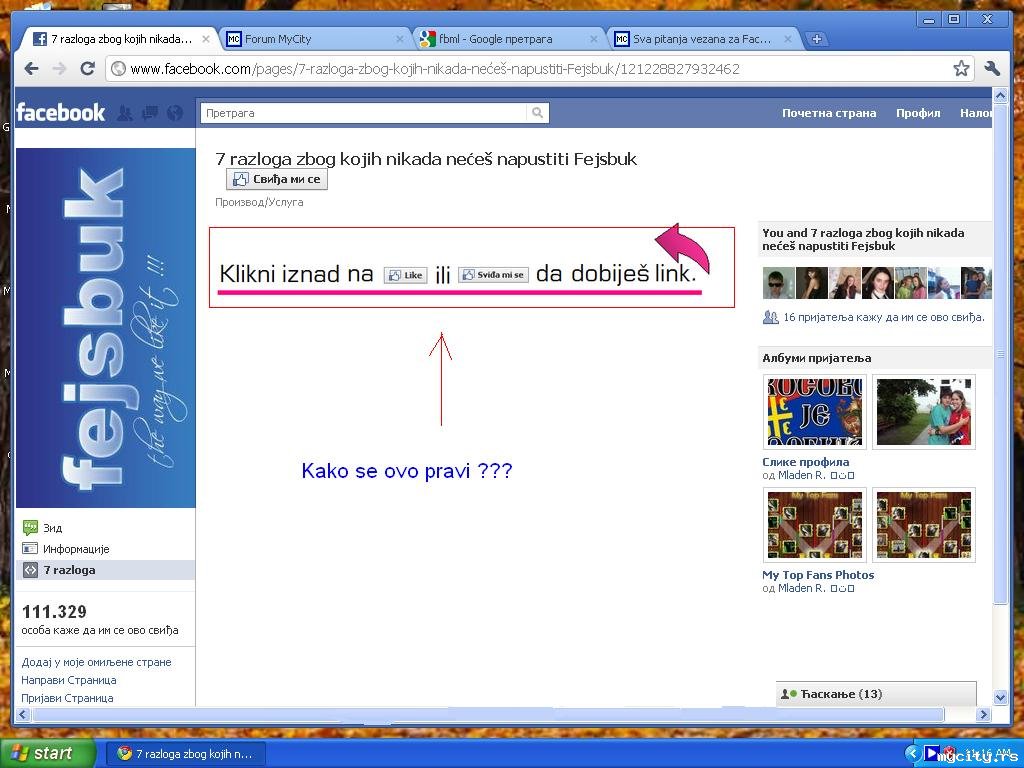Open second My Top Fans thumbnail
1024x768 pixels.
(923, 525)
